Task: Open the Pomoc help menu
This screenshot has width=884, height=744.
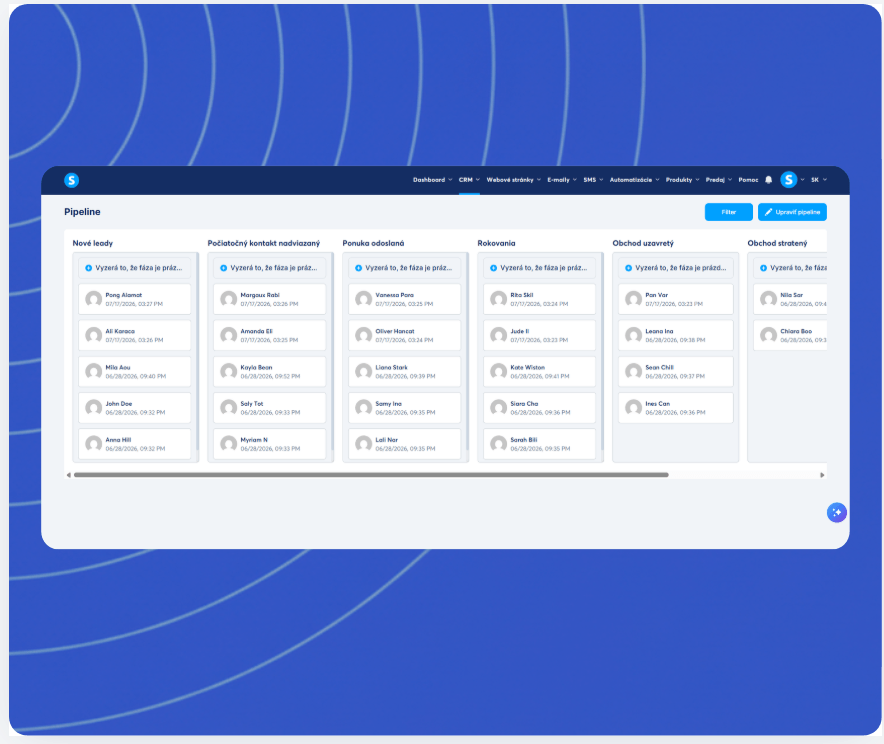Action: tap(748, 180)
